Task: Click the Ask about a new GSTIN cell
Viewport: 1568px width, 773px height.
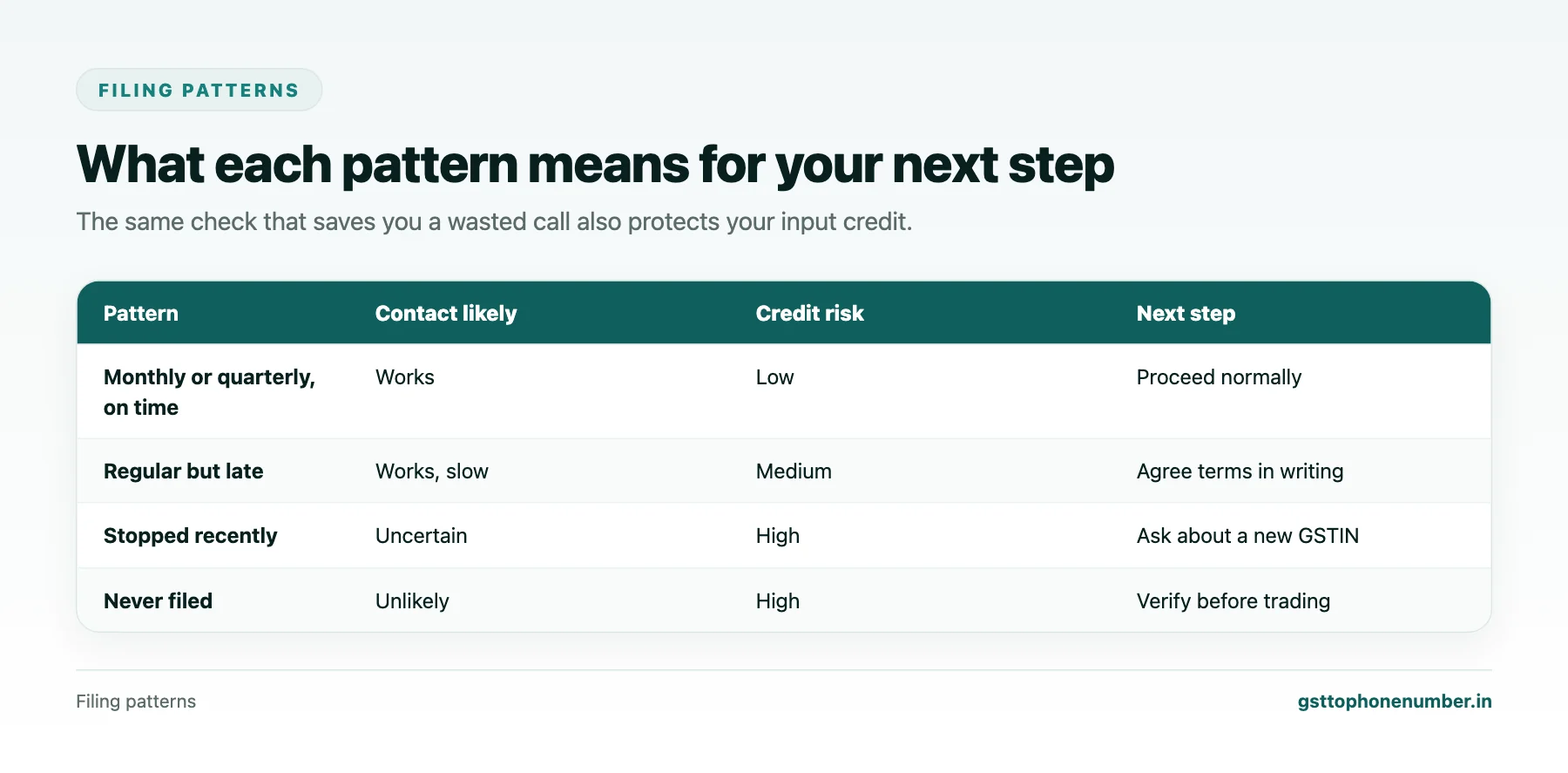Action: 1247,536
